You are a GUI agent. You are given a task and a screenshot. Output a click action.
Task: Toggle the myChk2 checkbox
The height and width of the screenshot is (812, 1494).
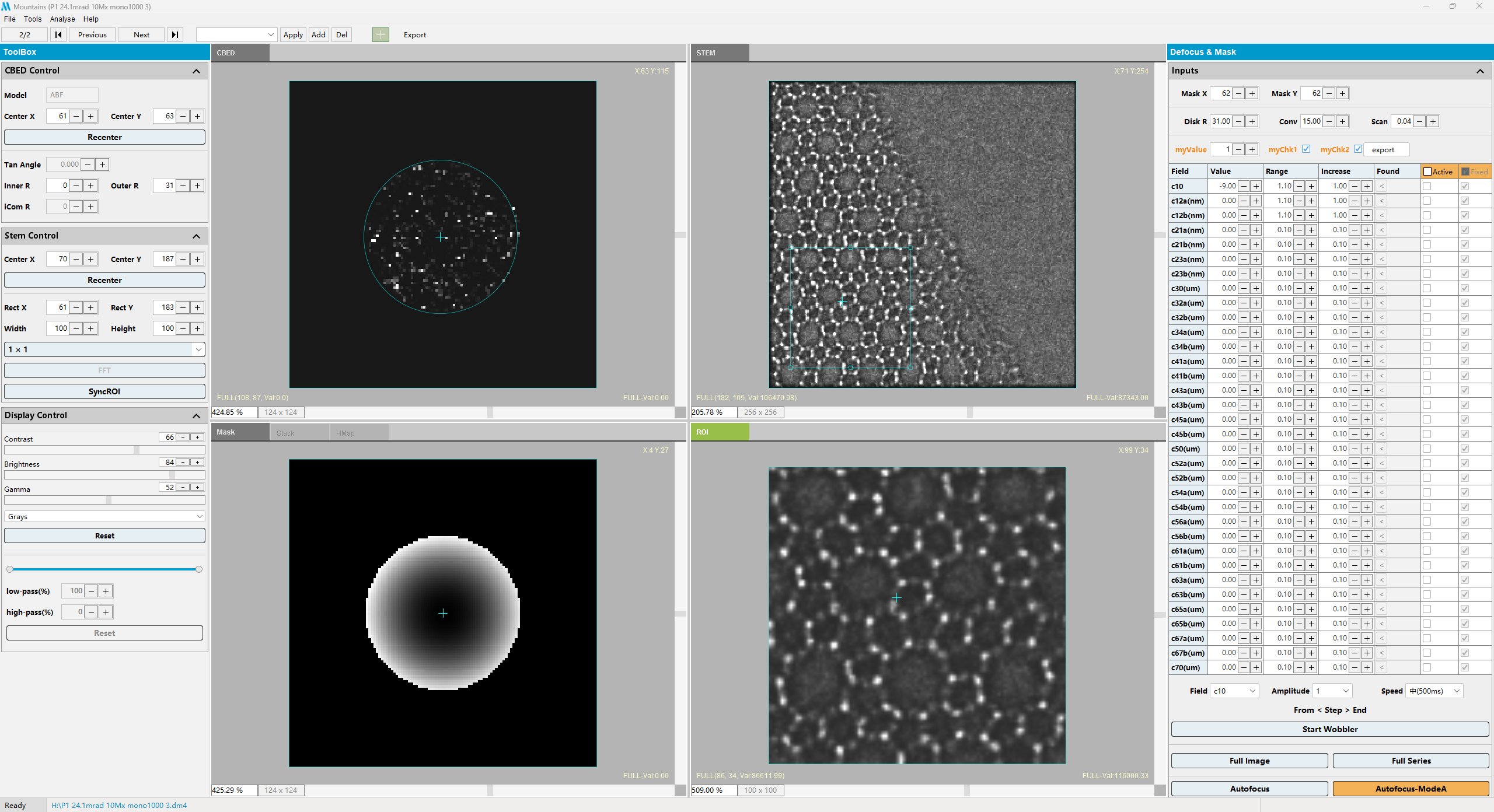pos(1358,149)
